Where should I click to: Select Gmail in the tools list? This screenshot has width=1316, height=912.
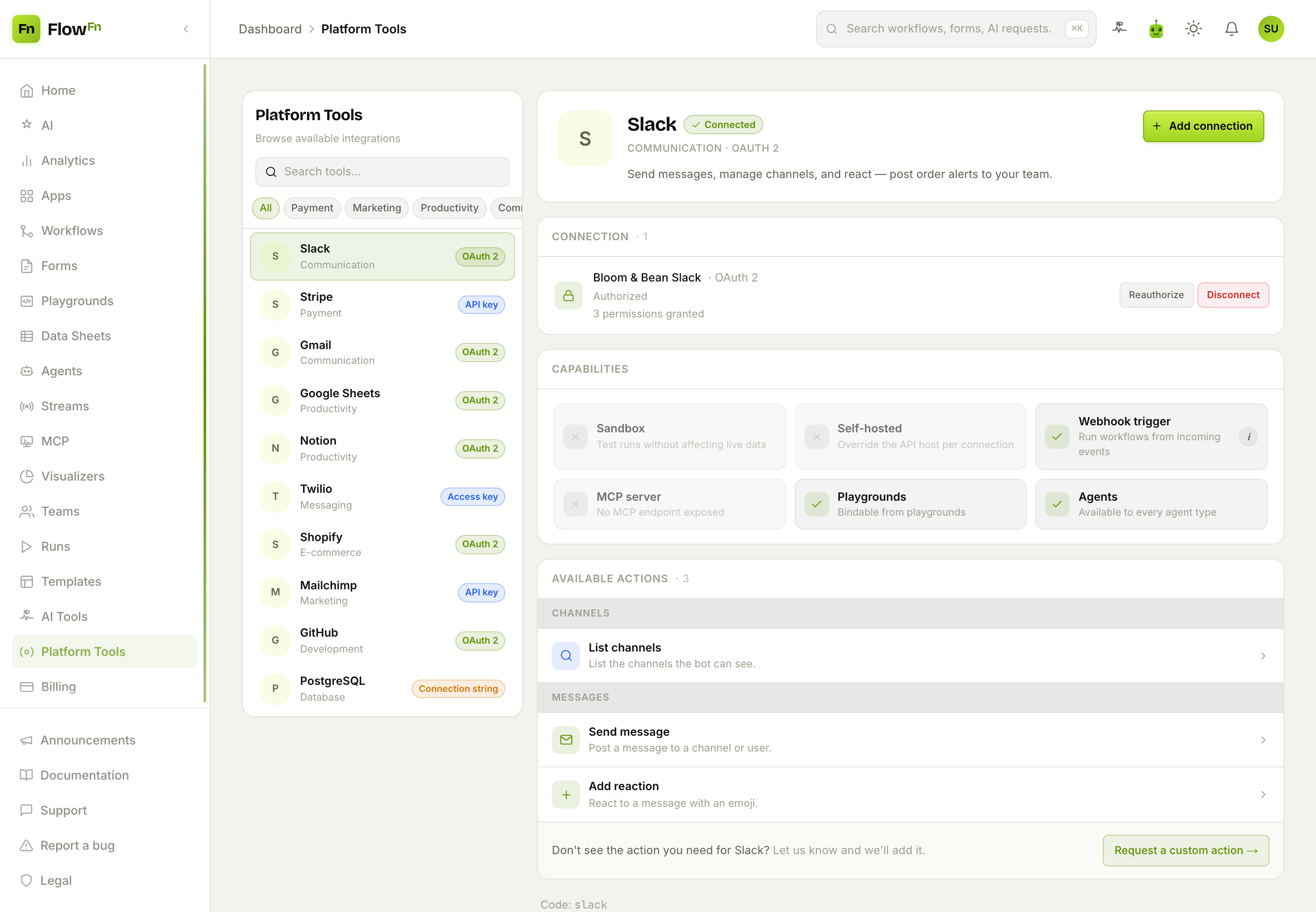tap(382, 353)
